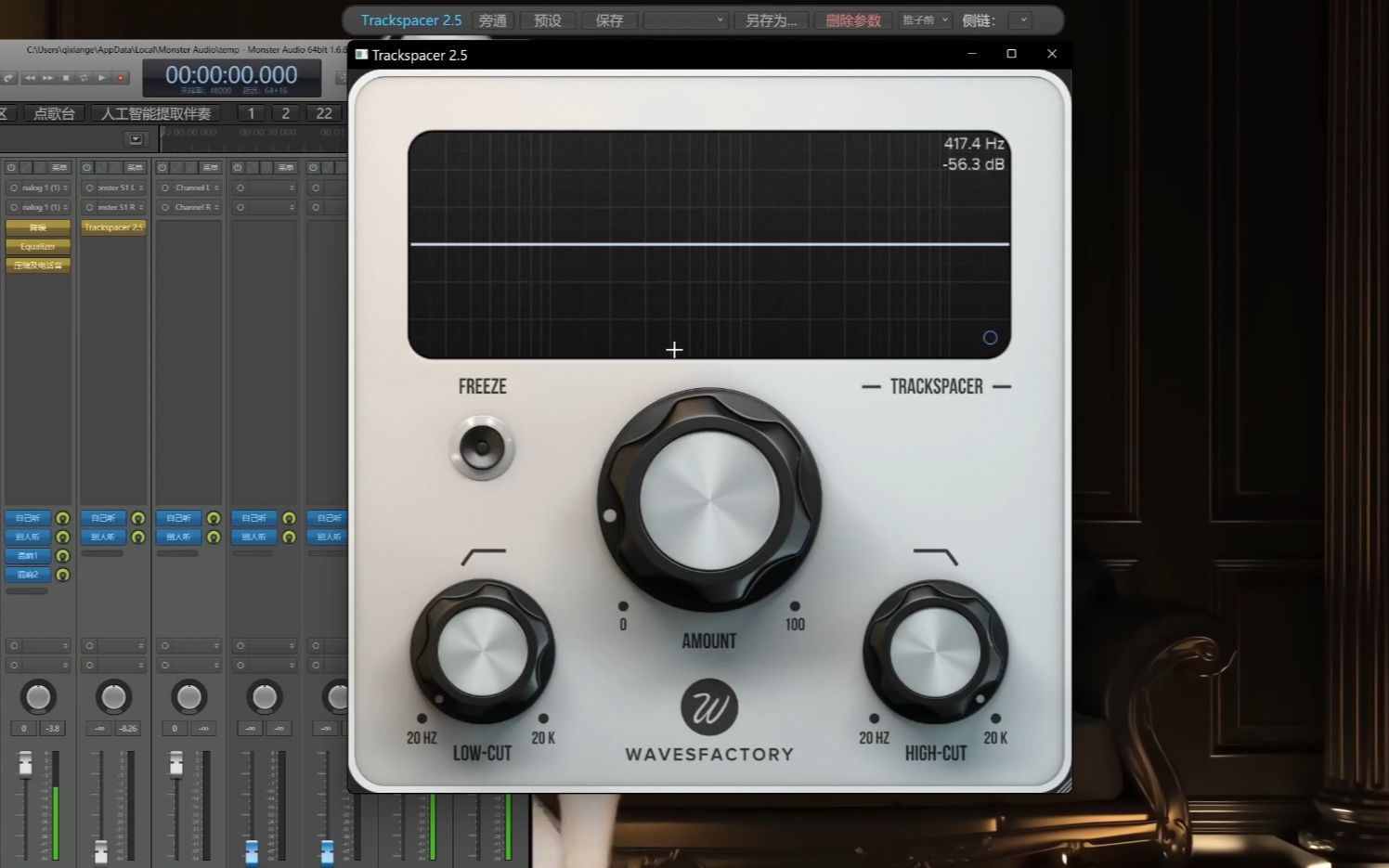Image resolution: width=1389 pixels, height=868 pixels.
Task: Open the 人工智能提取伴奏 tab
Action: pos(156,113)
